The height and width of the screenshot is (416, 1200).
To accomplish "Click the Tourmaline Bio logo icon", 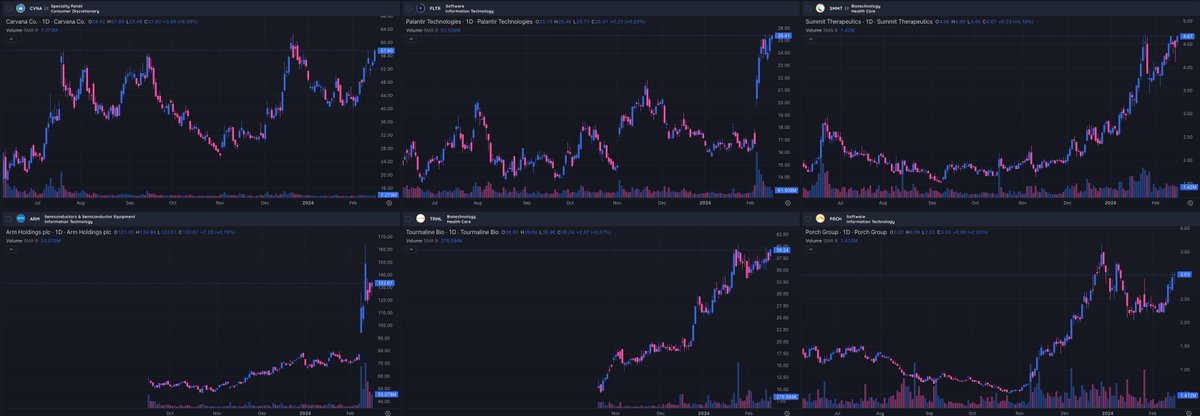I will pyautogui.click(x=420, y=218).
